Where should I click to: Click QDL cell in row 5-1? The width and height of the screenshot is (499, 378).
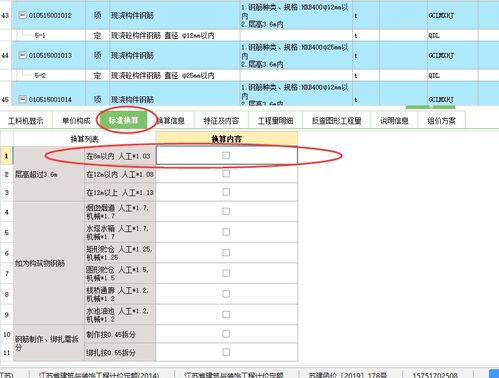pos(453,35)
